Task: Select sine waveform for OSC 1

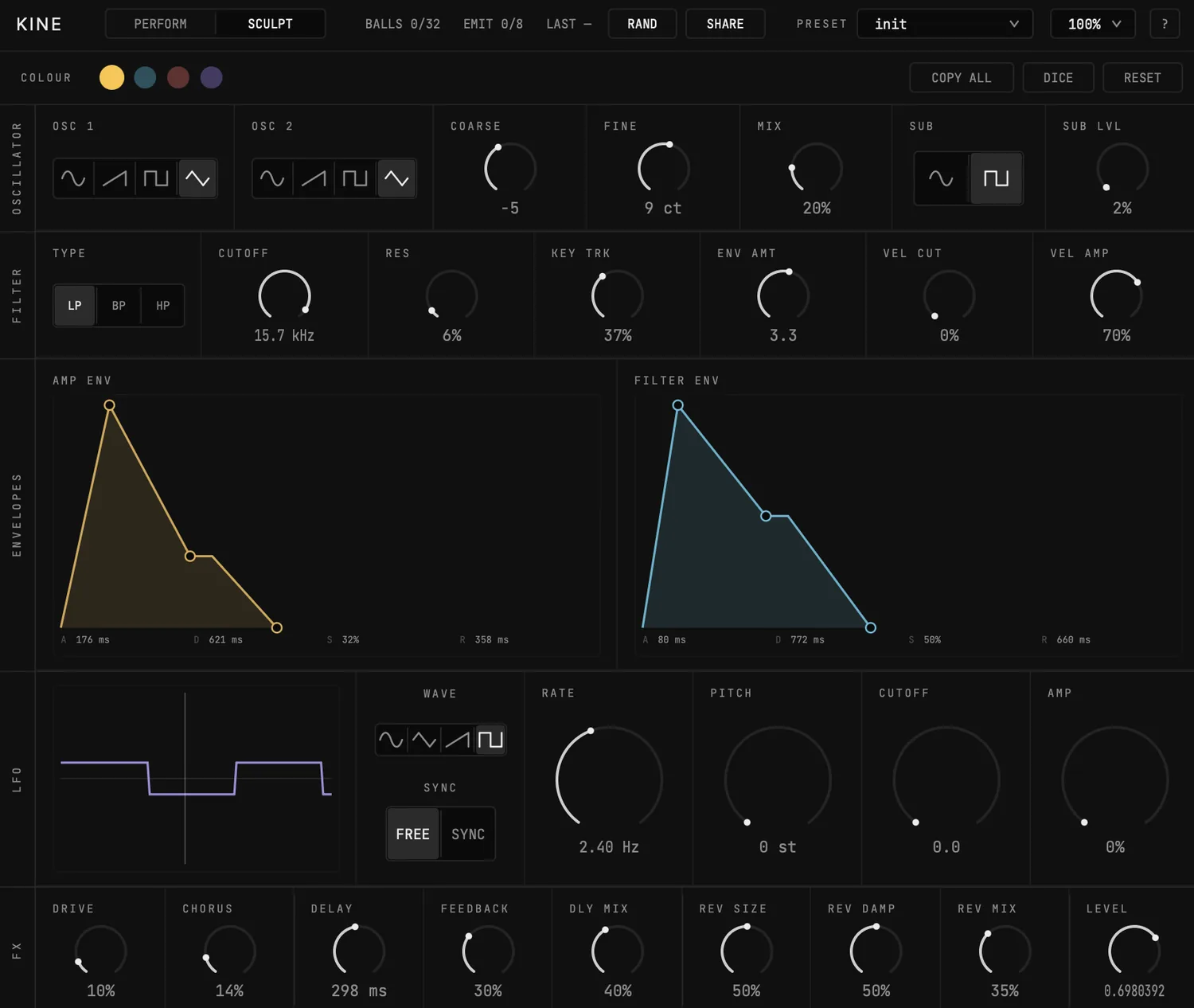Action: point(73,178)
